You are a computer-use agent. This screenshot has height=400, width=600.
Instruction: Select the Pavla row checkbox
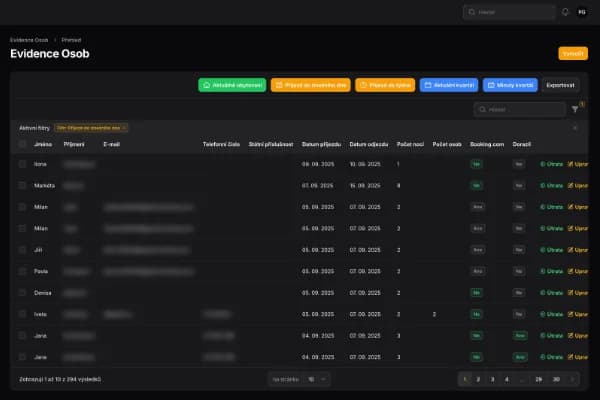pos(22,271)
